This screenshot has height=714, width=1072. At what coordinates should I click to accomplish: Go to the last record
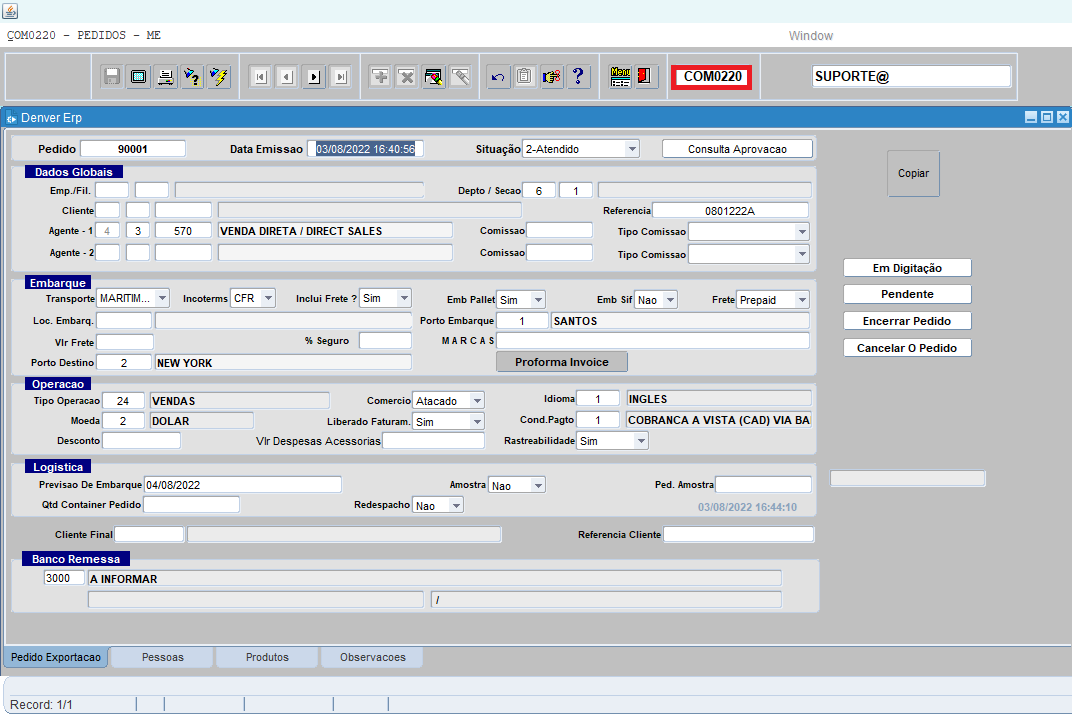(x=340, y=77)
